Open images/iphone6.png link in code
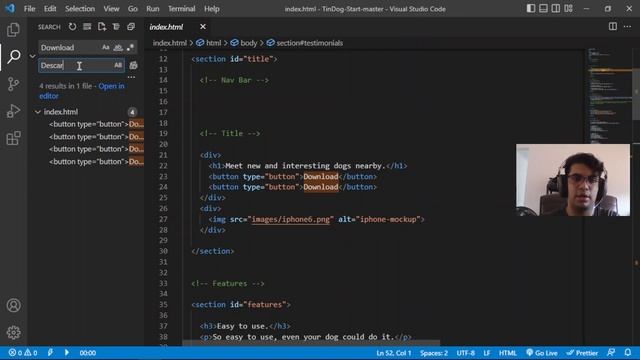This screenshot has height=360, width=640. pyautogui.click(x=290, y=220)
